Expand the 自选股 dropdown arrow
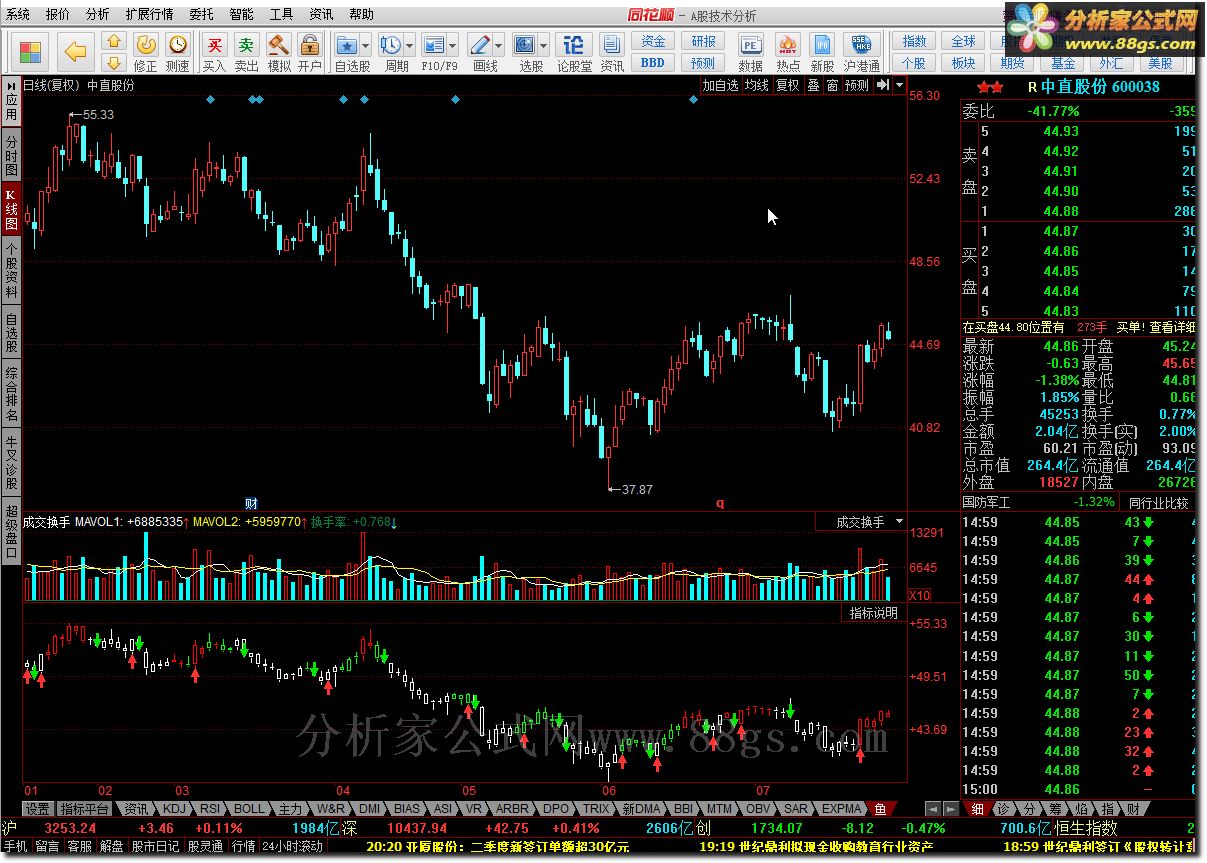The image size is (1207, 863). pyautogui.click(x=367, y=46)
